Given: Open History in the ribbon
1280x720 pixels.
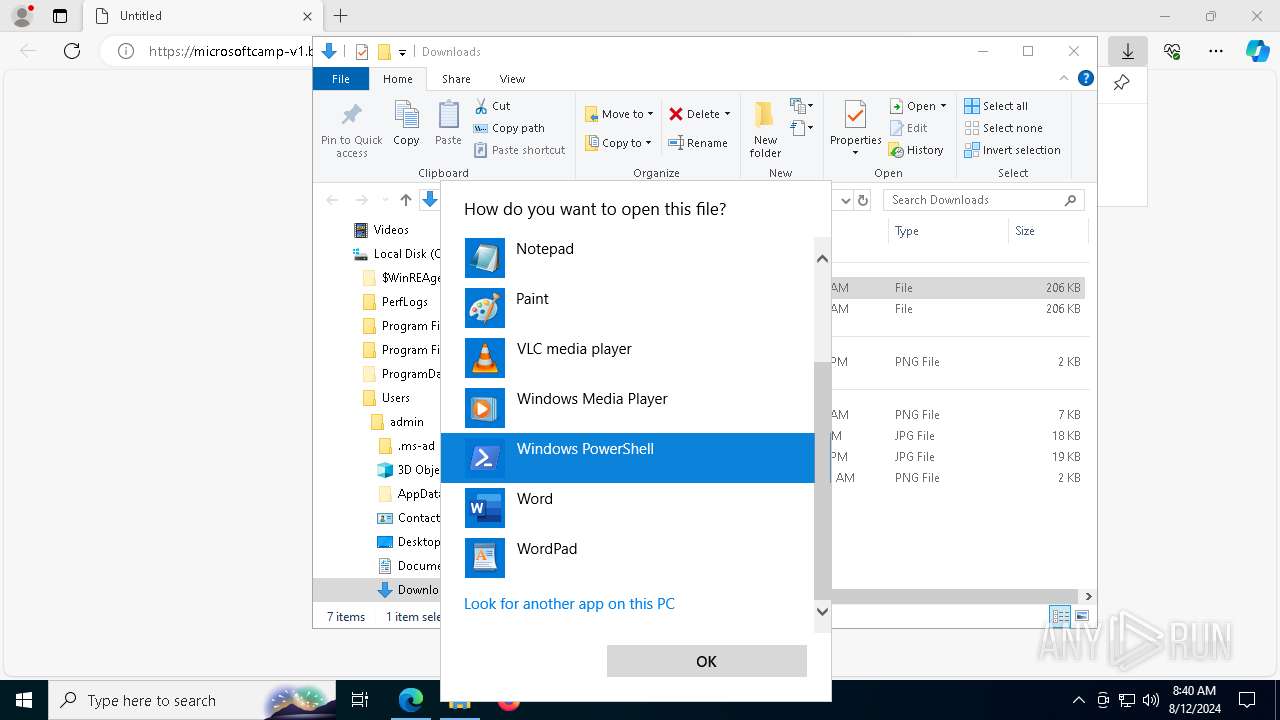Looking at the screenshot, I should point(915,150).
